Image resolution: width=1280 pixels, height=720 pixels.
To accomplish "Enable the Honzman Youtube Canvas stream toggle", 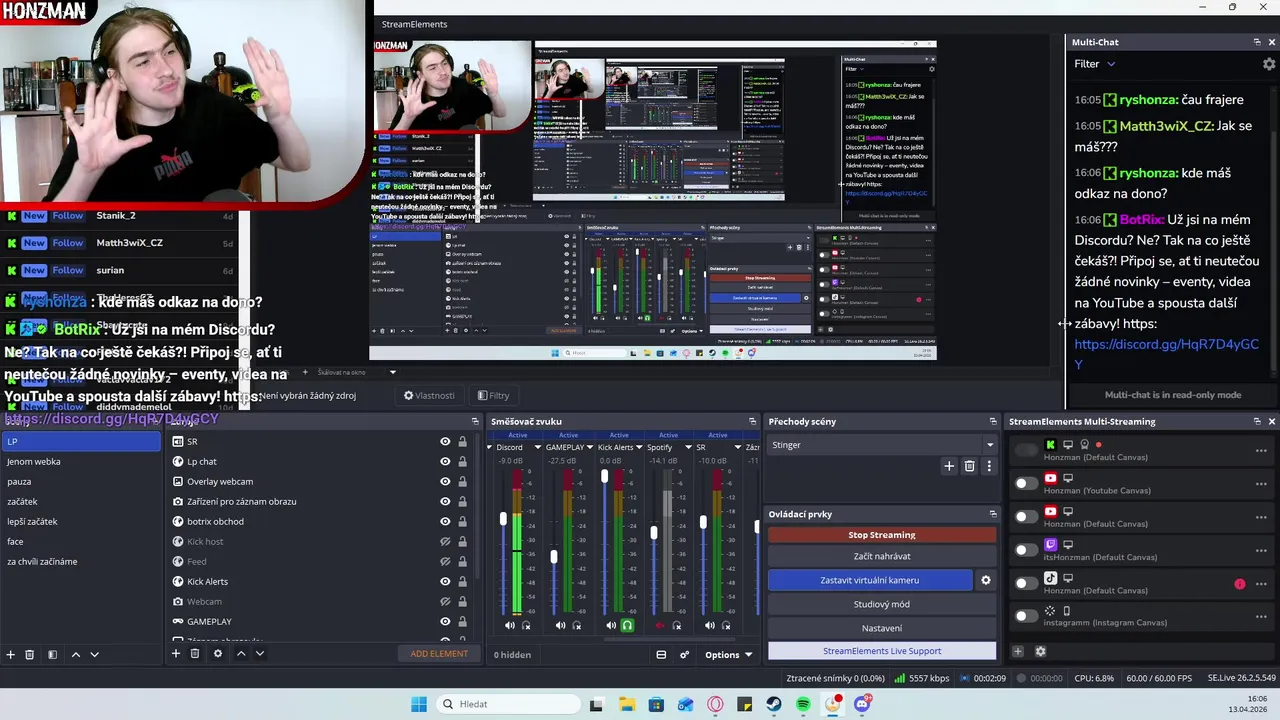I will click(x=1025, y=483).
